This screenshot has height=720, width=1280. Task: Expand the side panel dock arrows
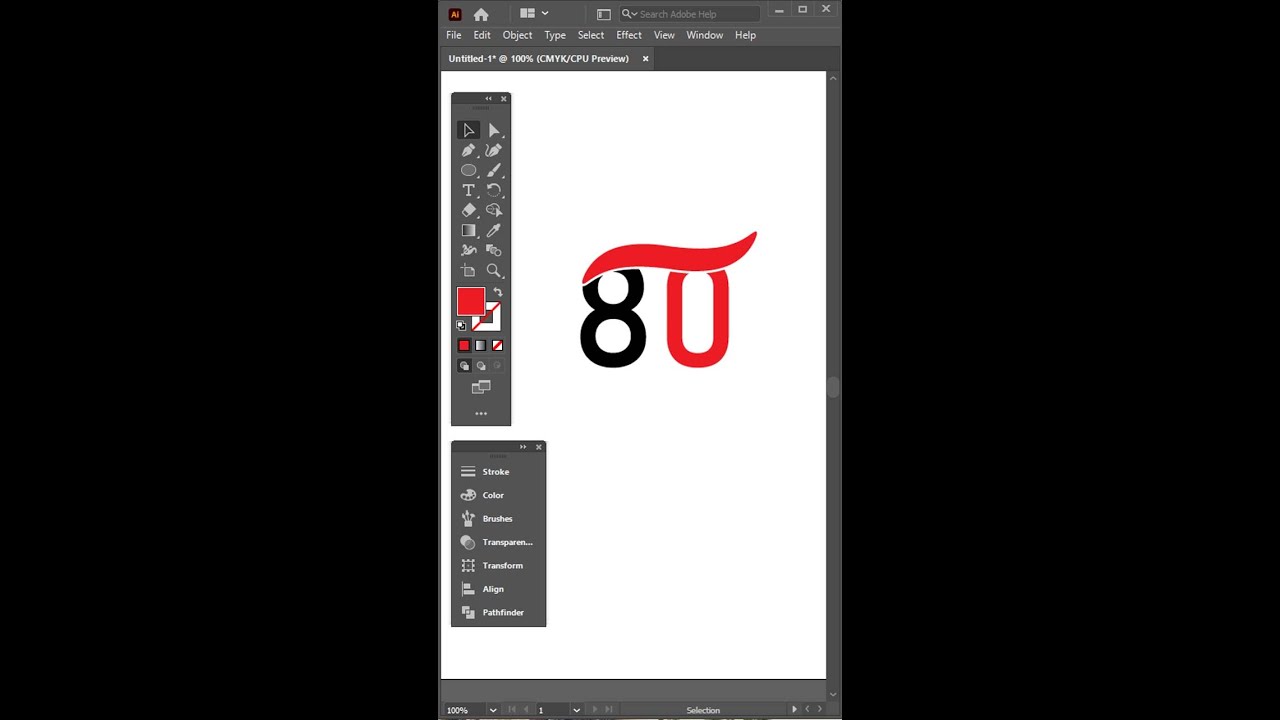click(523, 447)
